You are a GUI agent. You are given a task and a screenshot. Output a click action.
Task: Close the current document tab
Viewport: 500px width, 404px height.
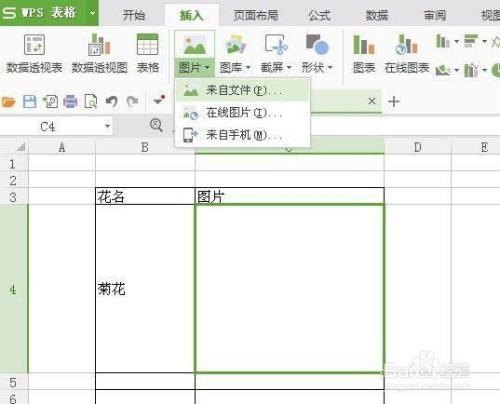tap(372, 101)
